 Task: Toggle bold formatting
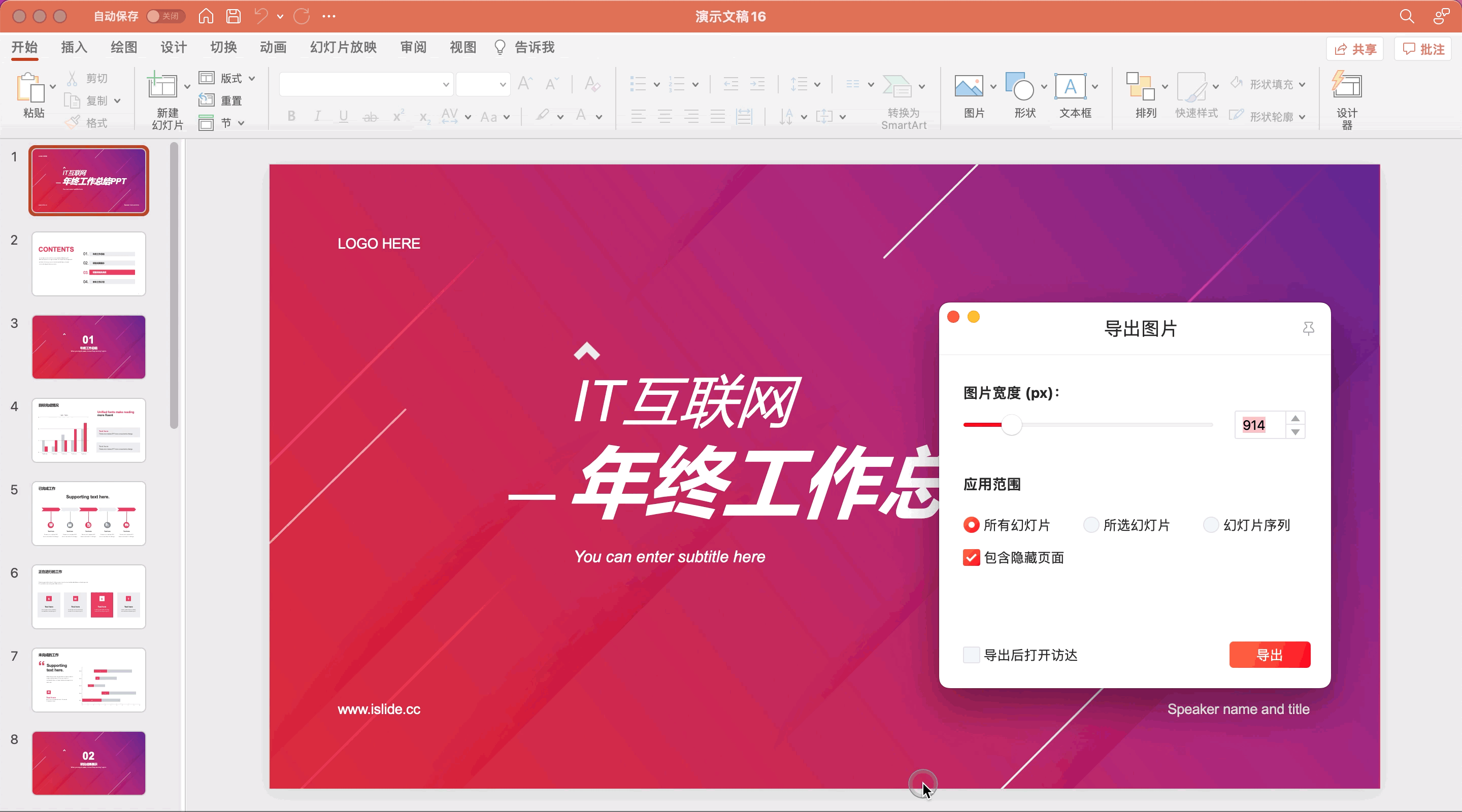291,116
